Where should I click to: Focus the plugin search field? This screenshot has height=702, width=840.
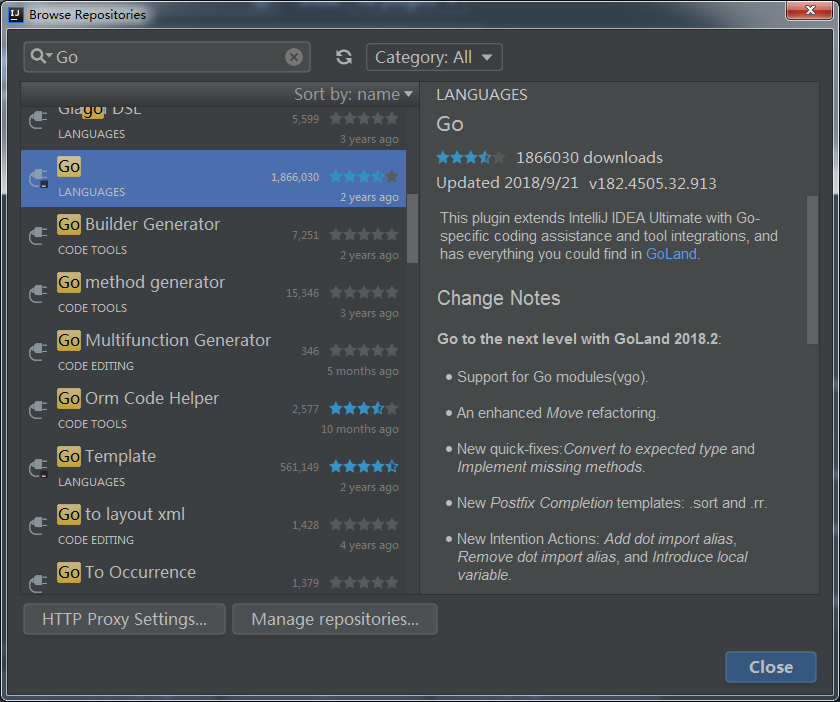(x=167, y=57)
